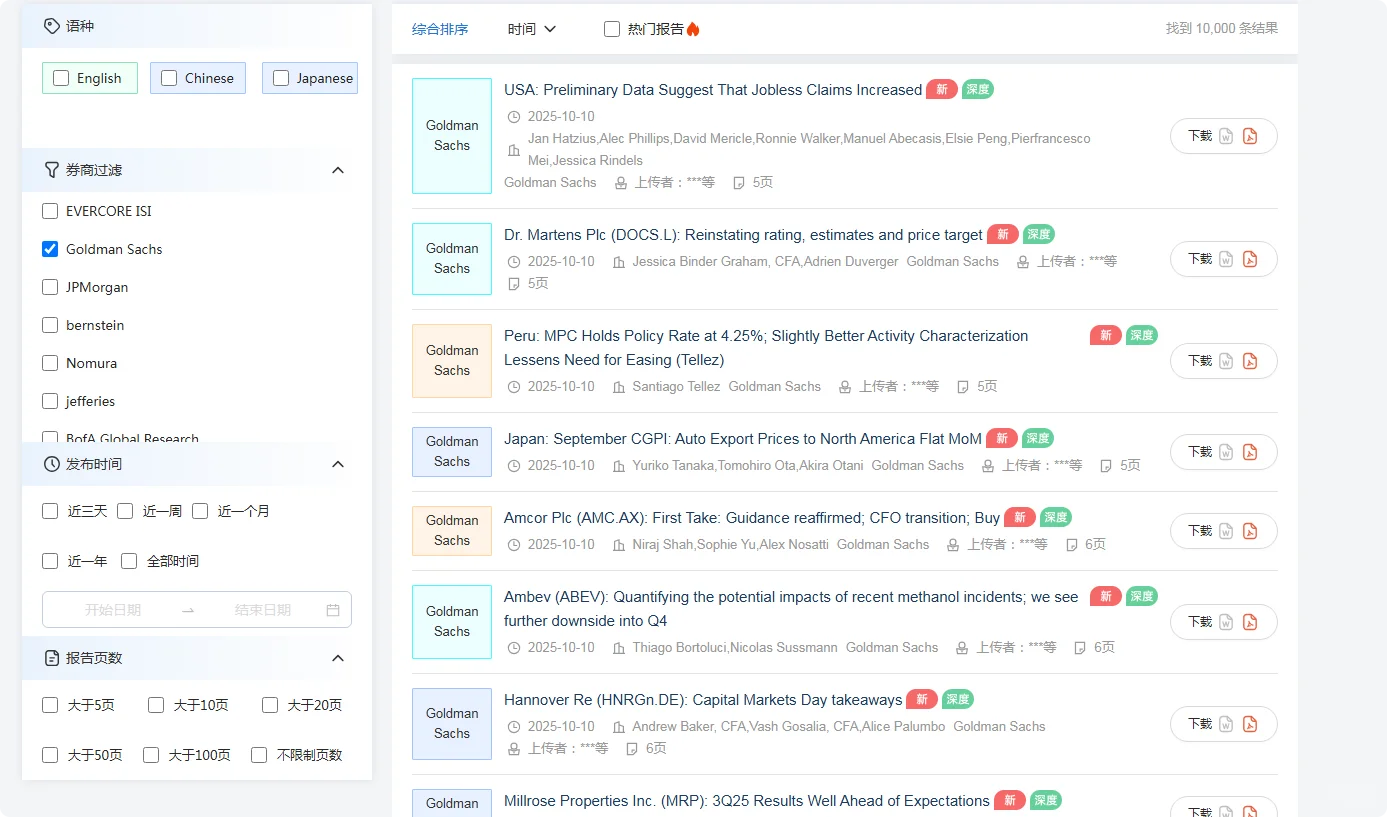Click Word icon for Hannover Re report

(1226, 724)
